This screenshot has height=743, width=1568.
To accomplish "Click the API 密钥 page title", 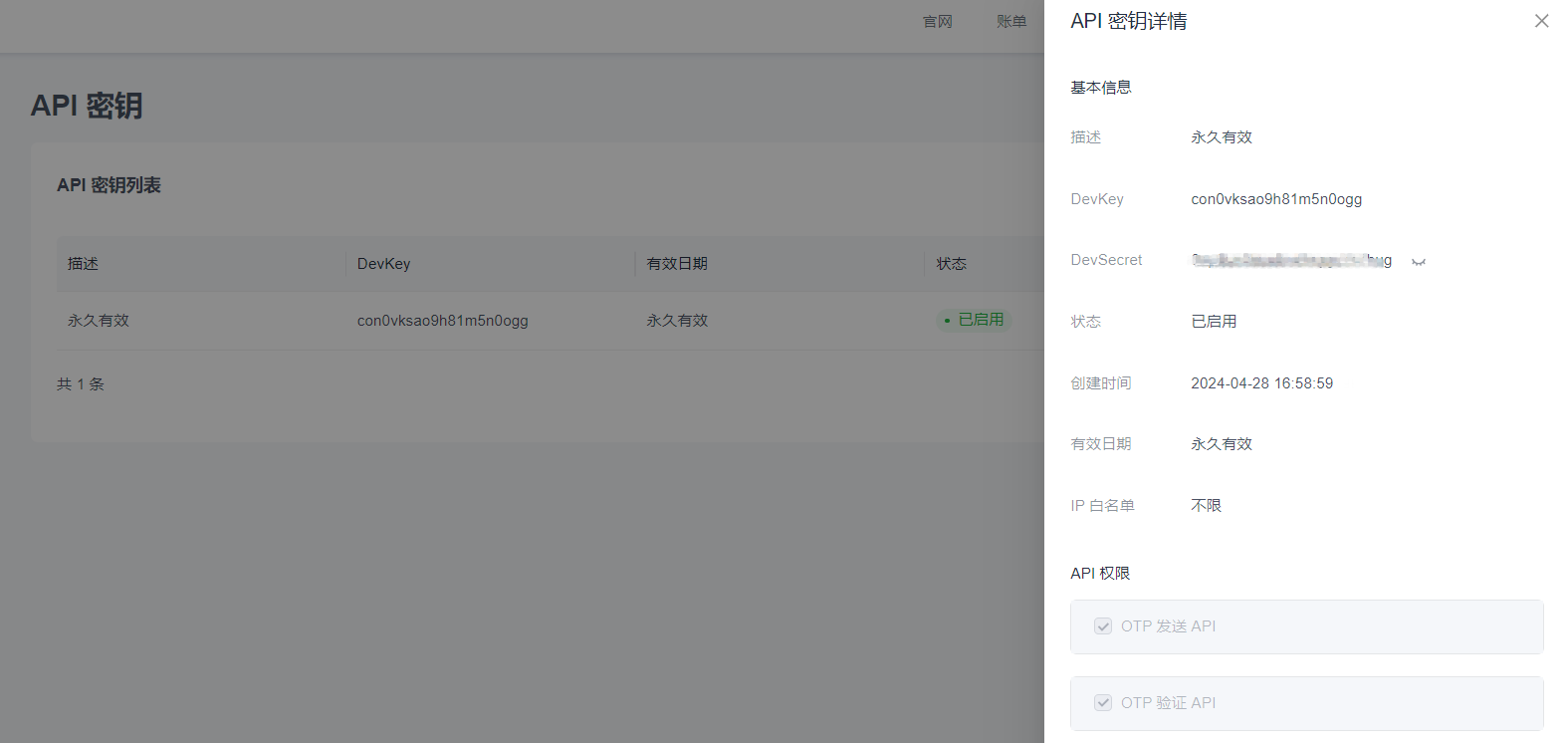I will (x=87, y=106).
